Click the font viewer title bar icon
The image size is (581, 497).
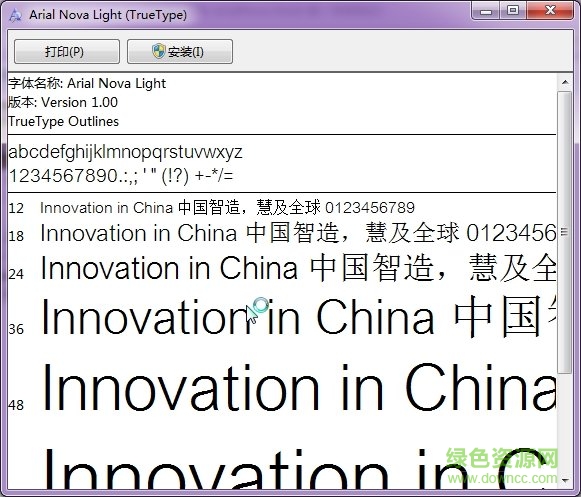15,15
